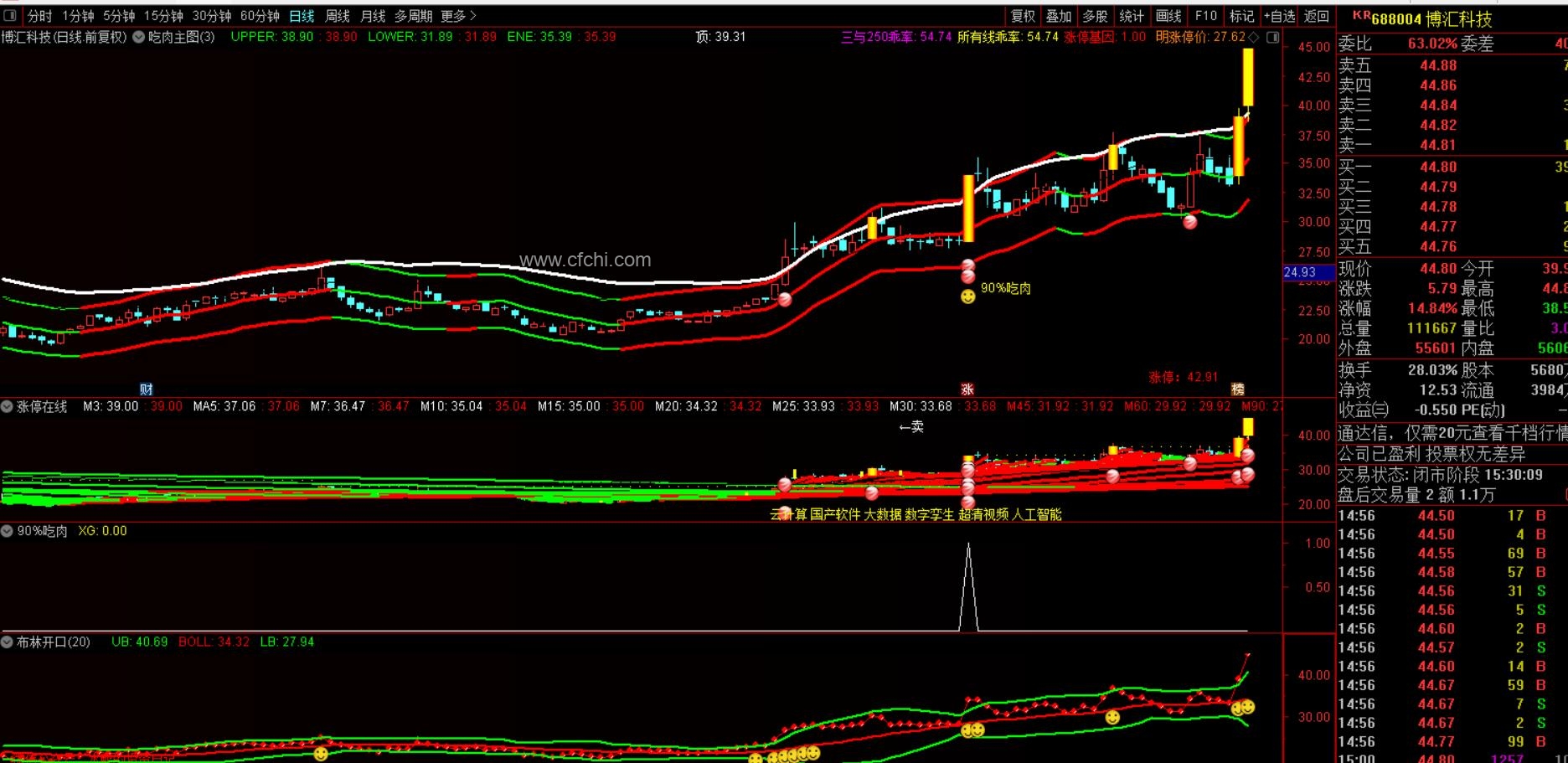Click the large yellow limit-up candle at top right

click(x=1248, y=77)
